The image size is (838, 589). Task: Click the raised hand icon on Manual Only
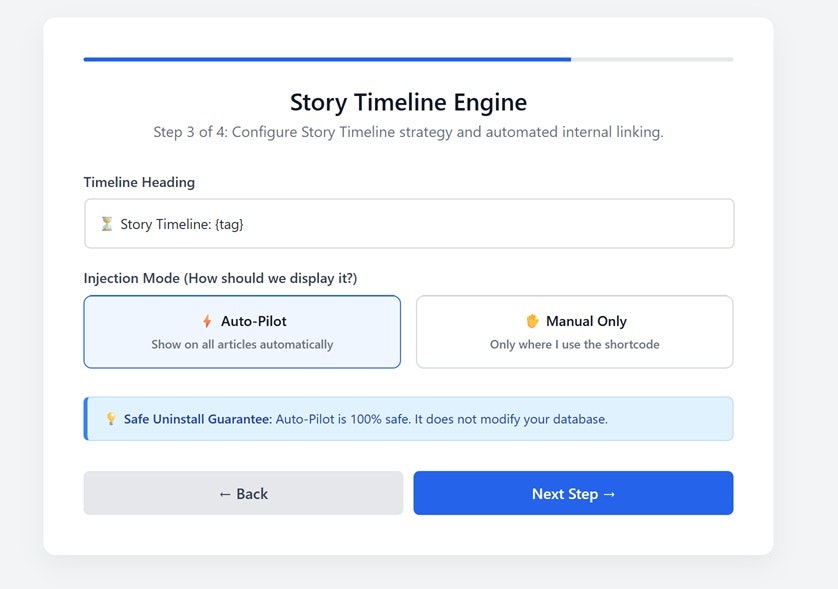(532, 321)
